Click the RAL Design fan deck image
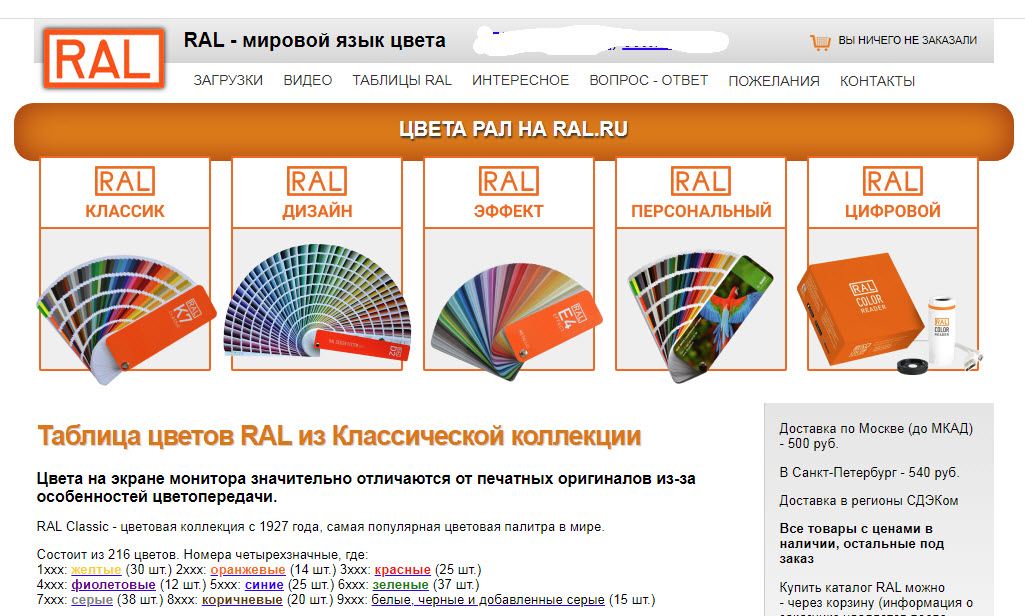Image resolution: width=1025 pixels, height=616 pixels. (317, 302)
